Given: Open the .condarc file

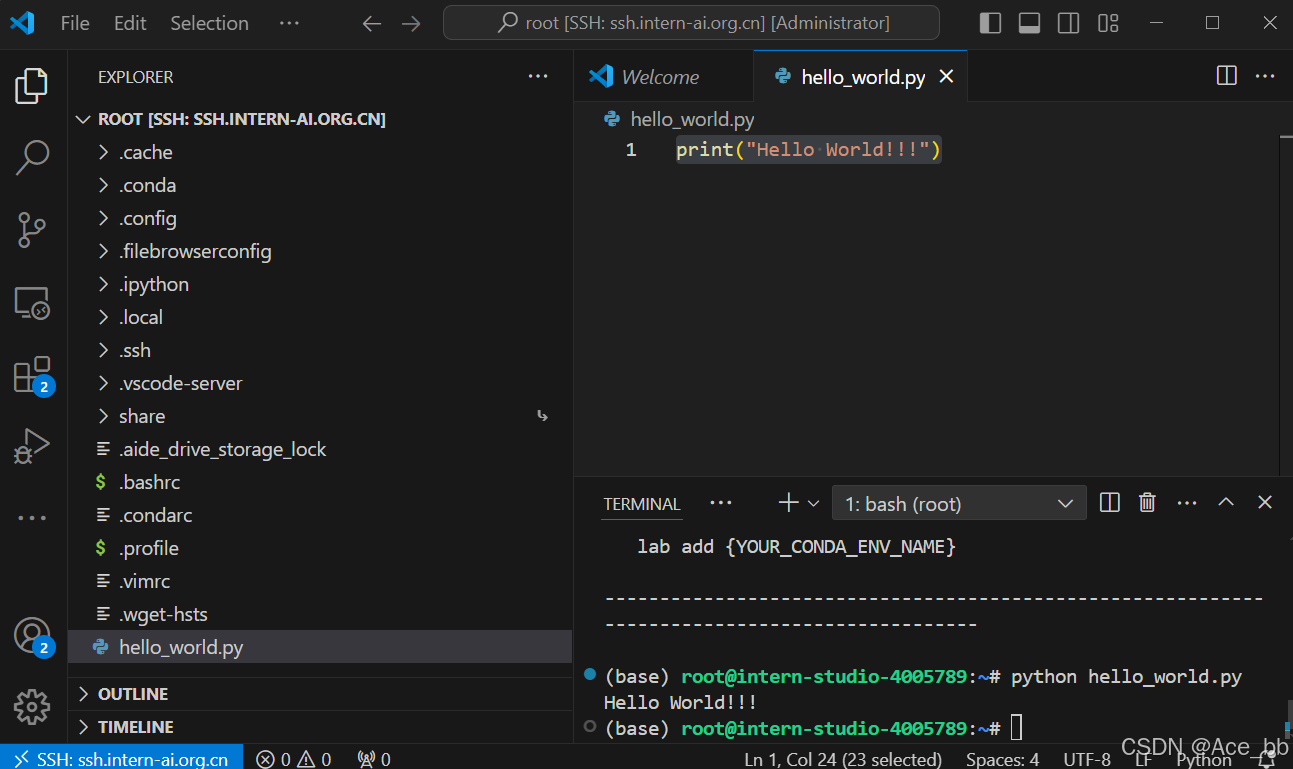Looking at the screenshot, I should [x=320, y=515].
